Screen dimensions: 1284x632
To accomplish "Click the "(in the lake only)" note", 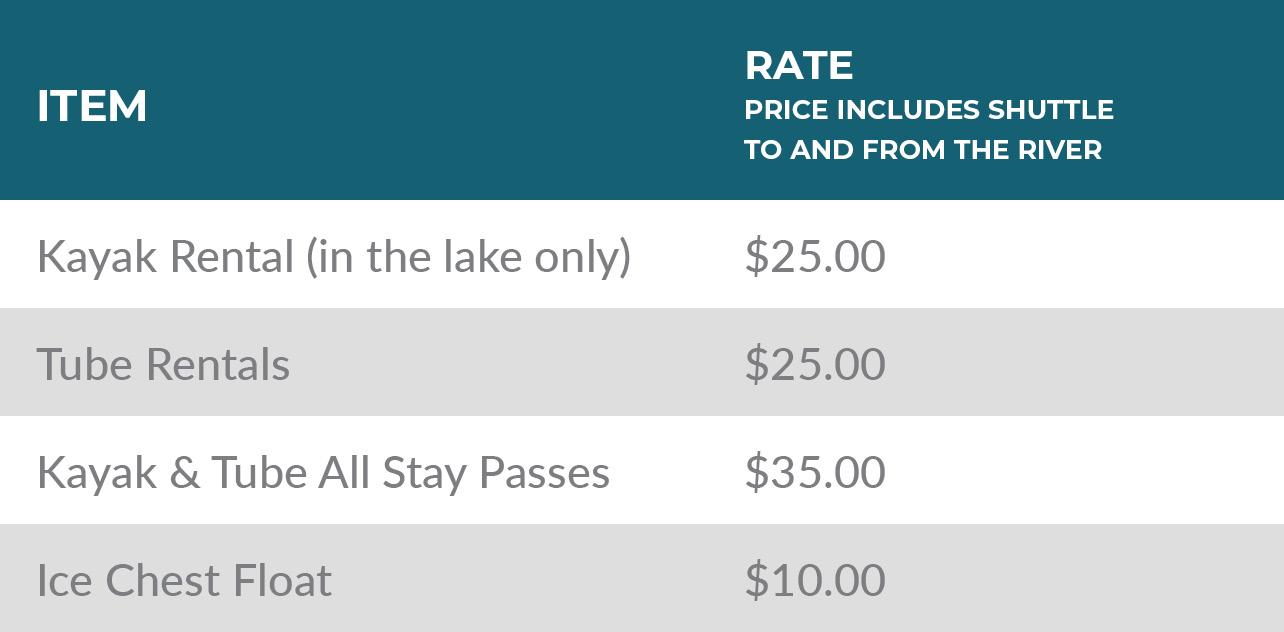I will (469, 257).
